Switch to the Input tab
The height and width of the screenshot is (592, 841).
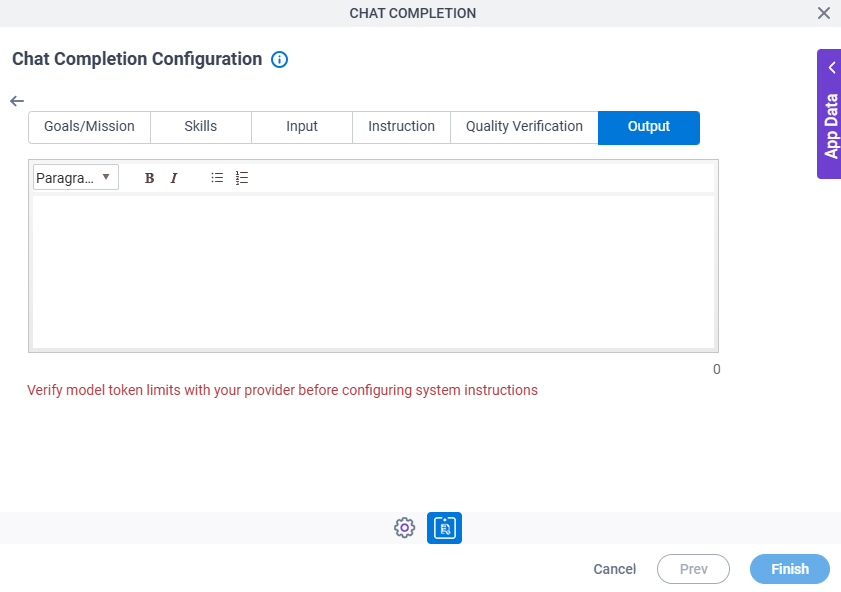click(301, 127)
